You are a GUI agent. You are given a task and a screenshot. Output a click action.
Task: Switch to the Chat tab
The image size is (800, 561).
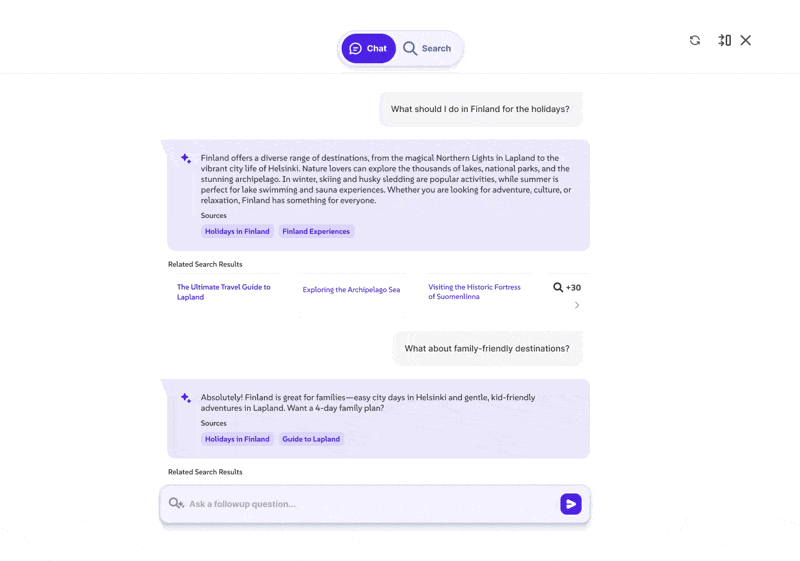(368, 48)
